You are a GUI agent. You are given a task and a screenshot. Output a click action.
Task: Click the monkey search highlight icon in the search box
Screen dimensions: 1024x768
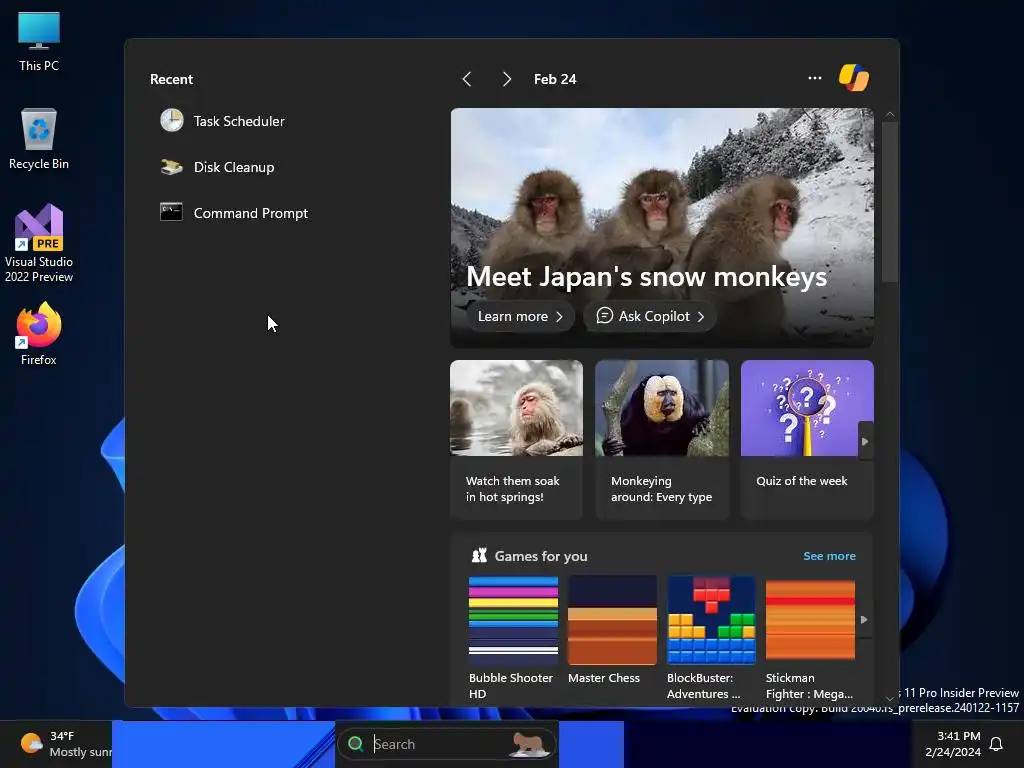point(528,744)
